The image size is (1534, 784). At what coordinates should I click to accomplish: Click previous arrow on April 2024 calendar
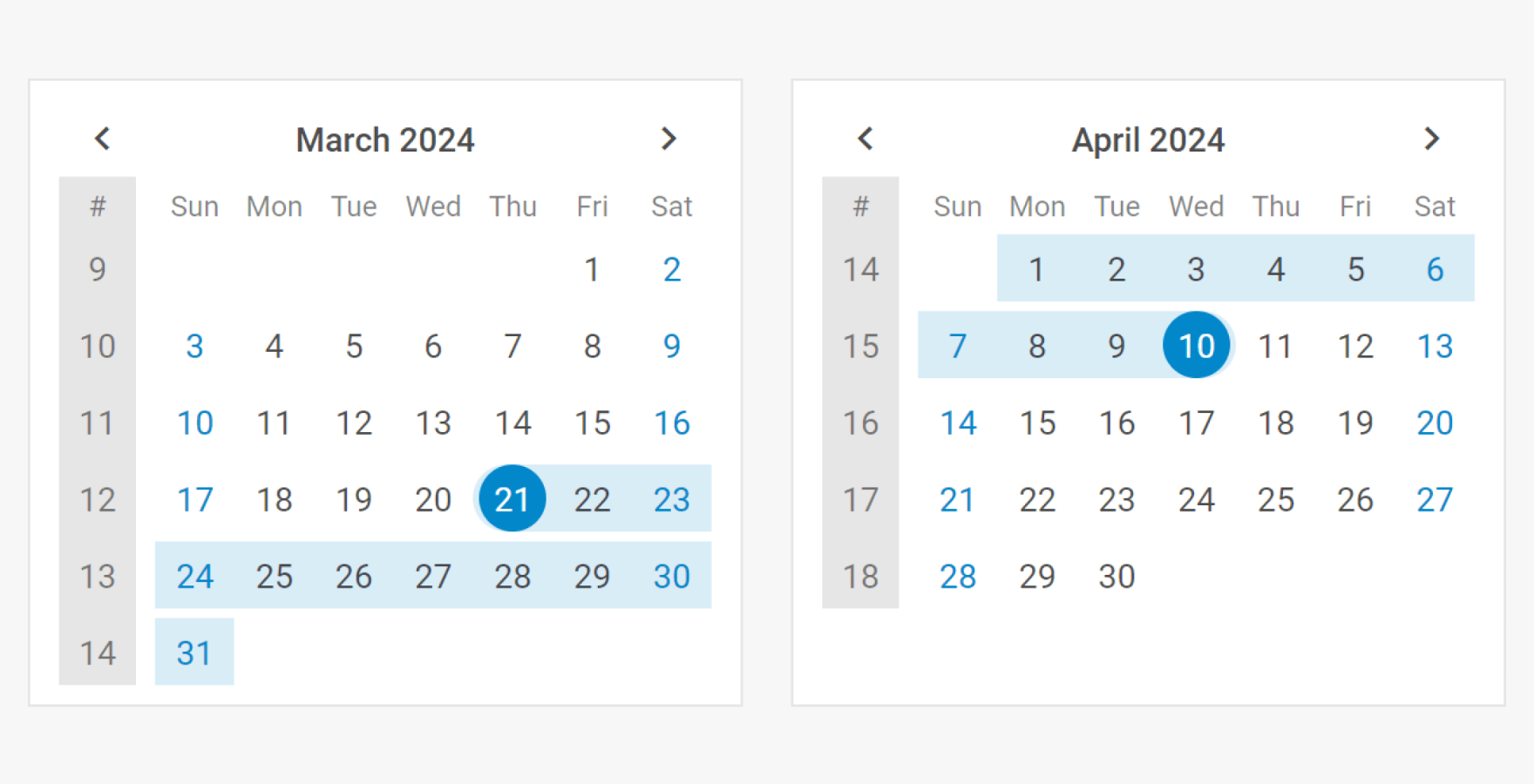point(865,139)
